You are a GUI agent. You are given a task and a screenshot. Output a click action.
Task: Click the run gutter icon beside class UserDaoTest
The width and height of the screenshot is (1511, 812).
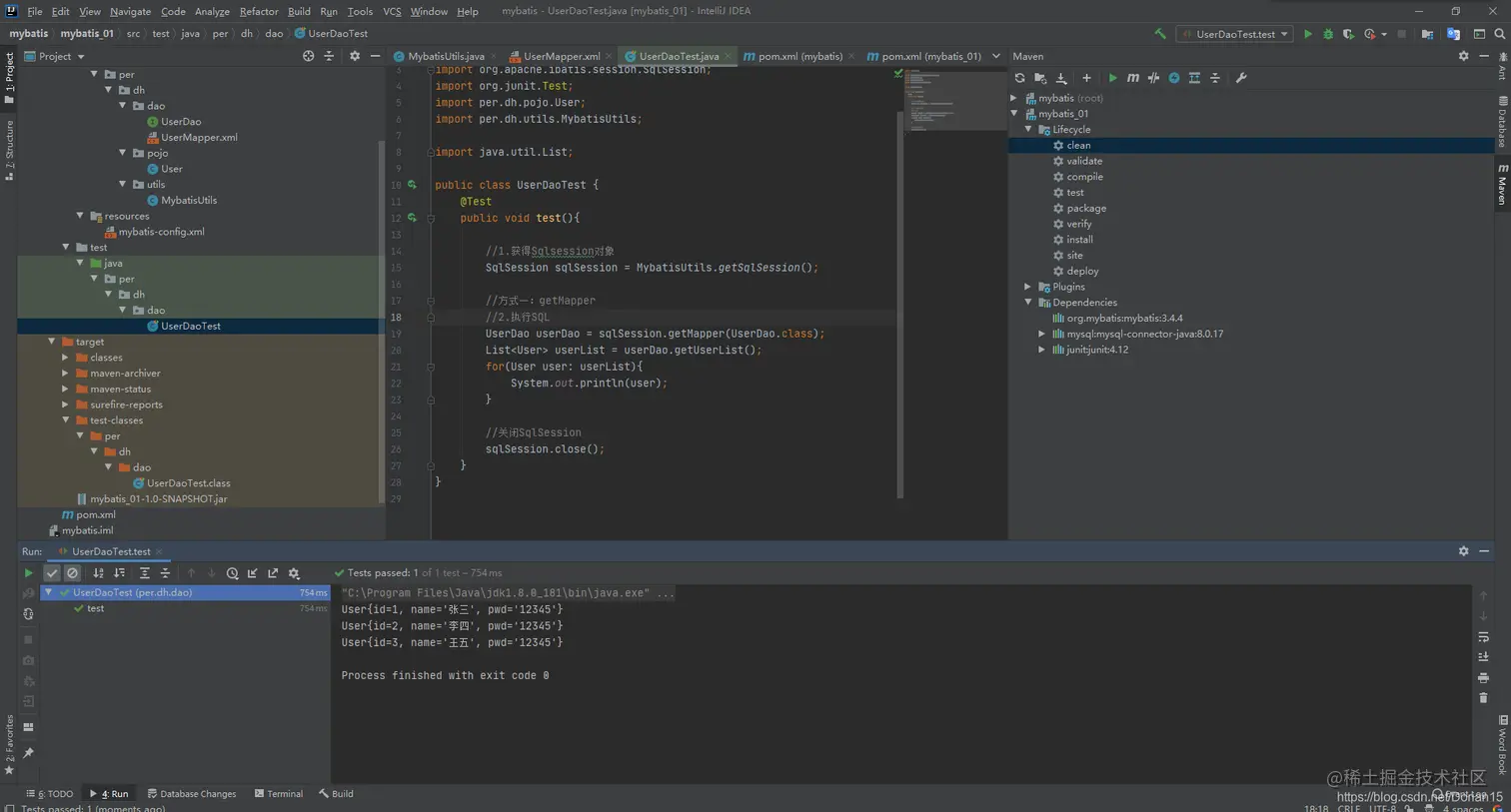[412, 185]
